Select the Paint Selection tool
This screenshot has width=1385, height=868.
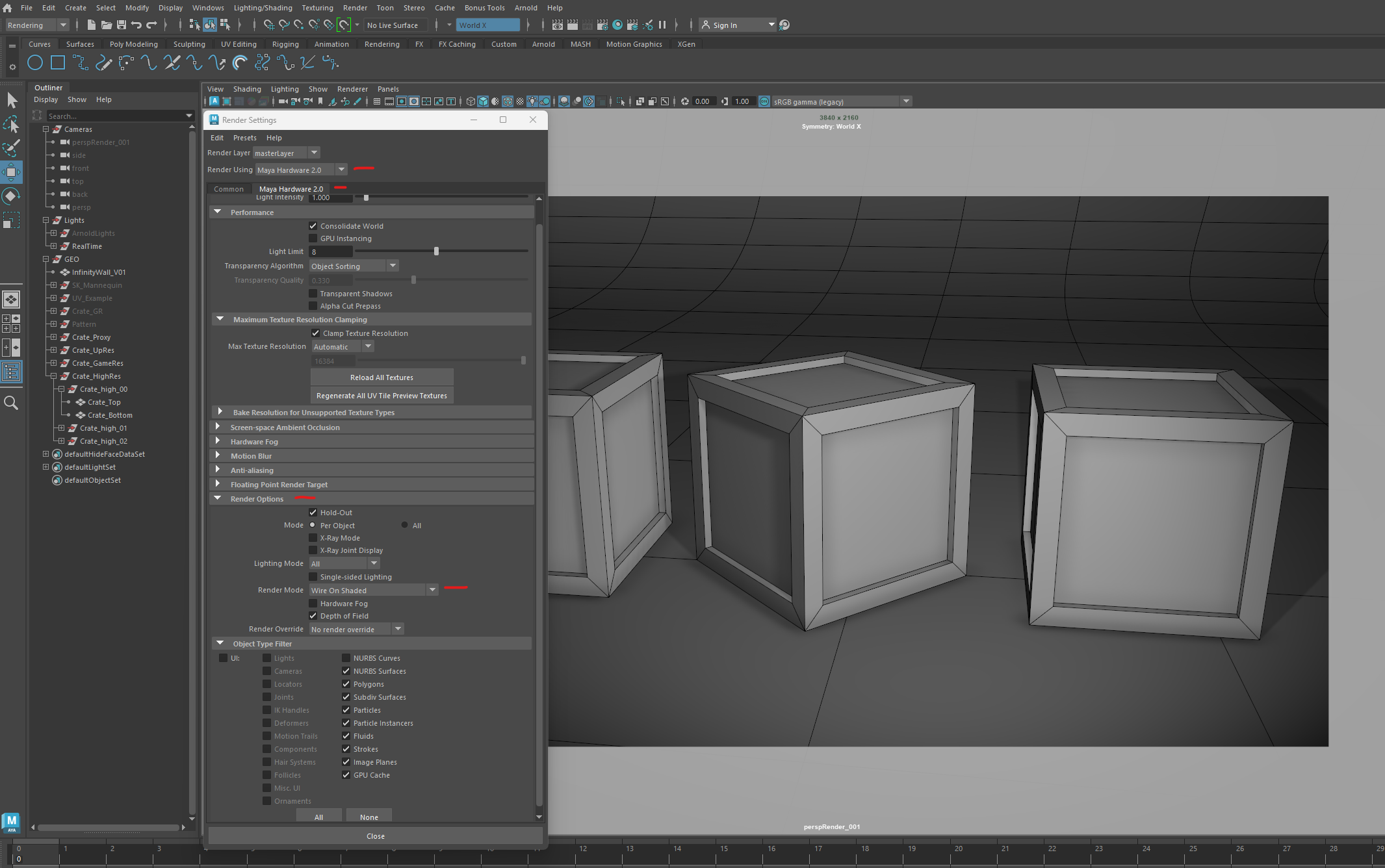11,148
